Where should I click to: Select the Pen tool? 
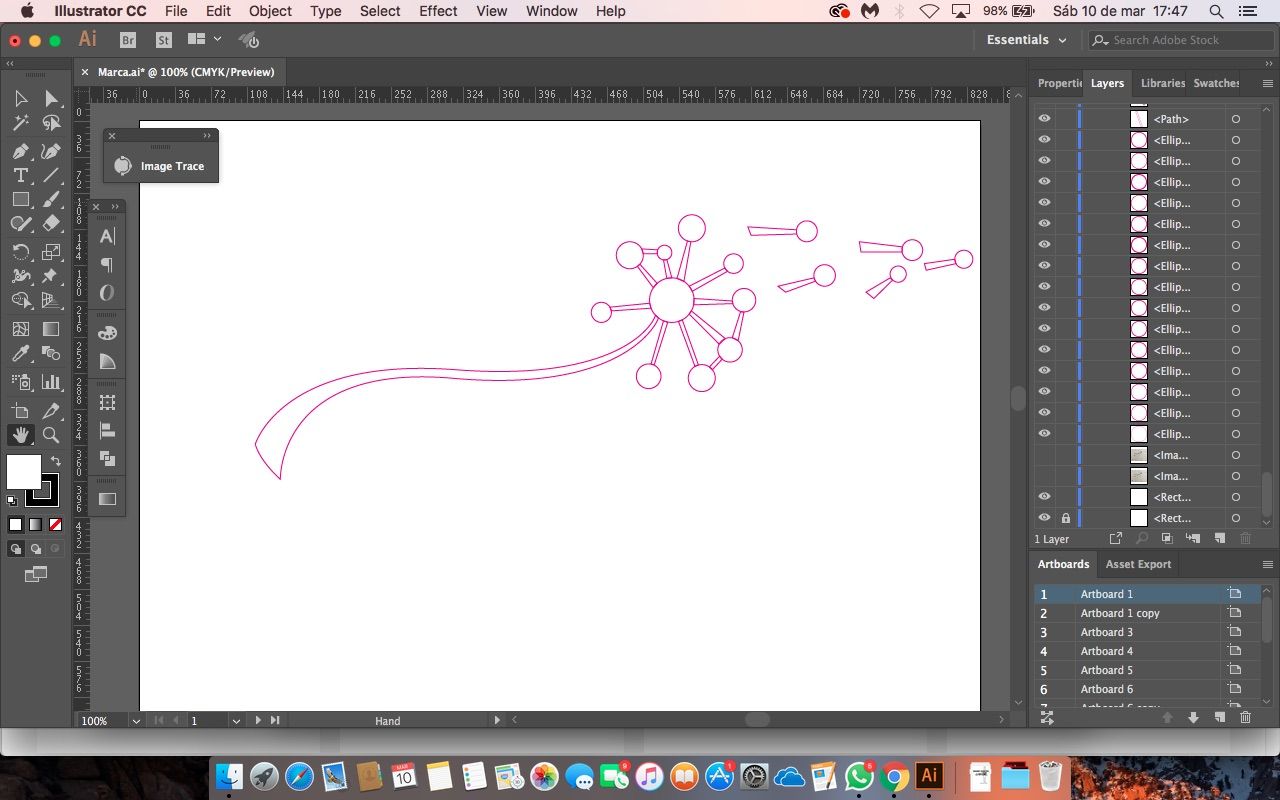[20, 151]
